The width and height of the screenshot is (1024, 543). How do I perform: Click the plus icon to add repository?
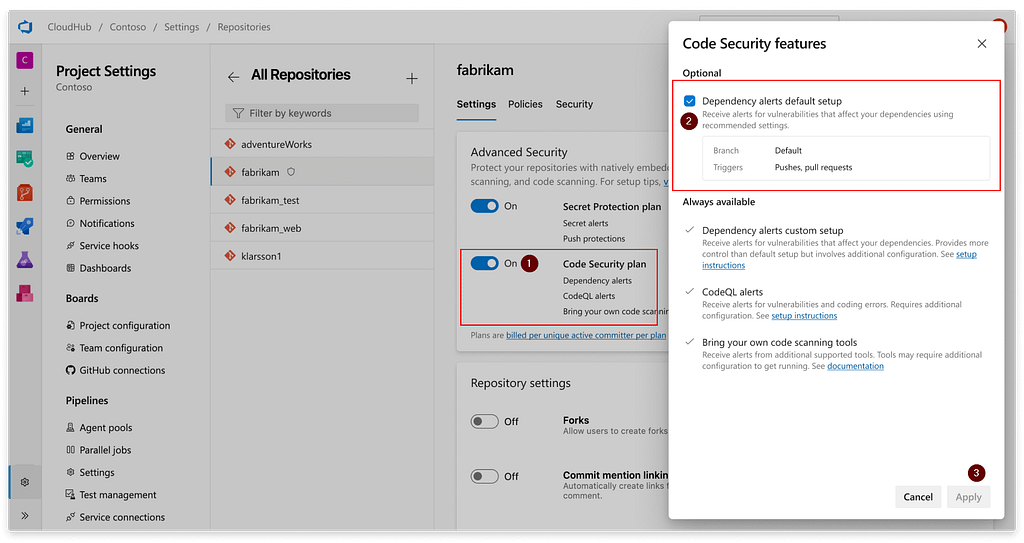(411, 77)
